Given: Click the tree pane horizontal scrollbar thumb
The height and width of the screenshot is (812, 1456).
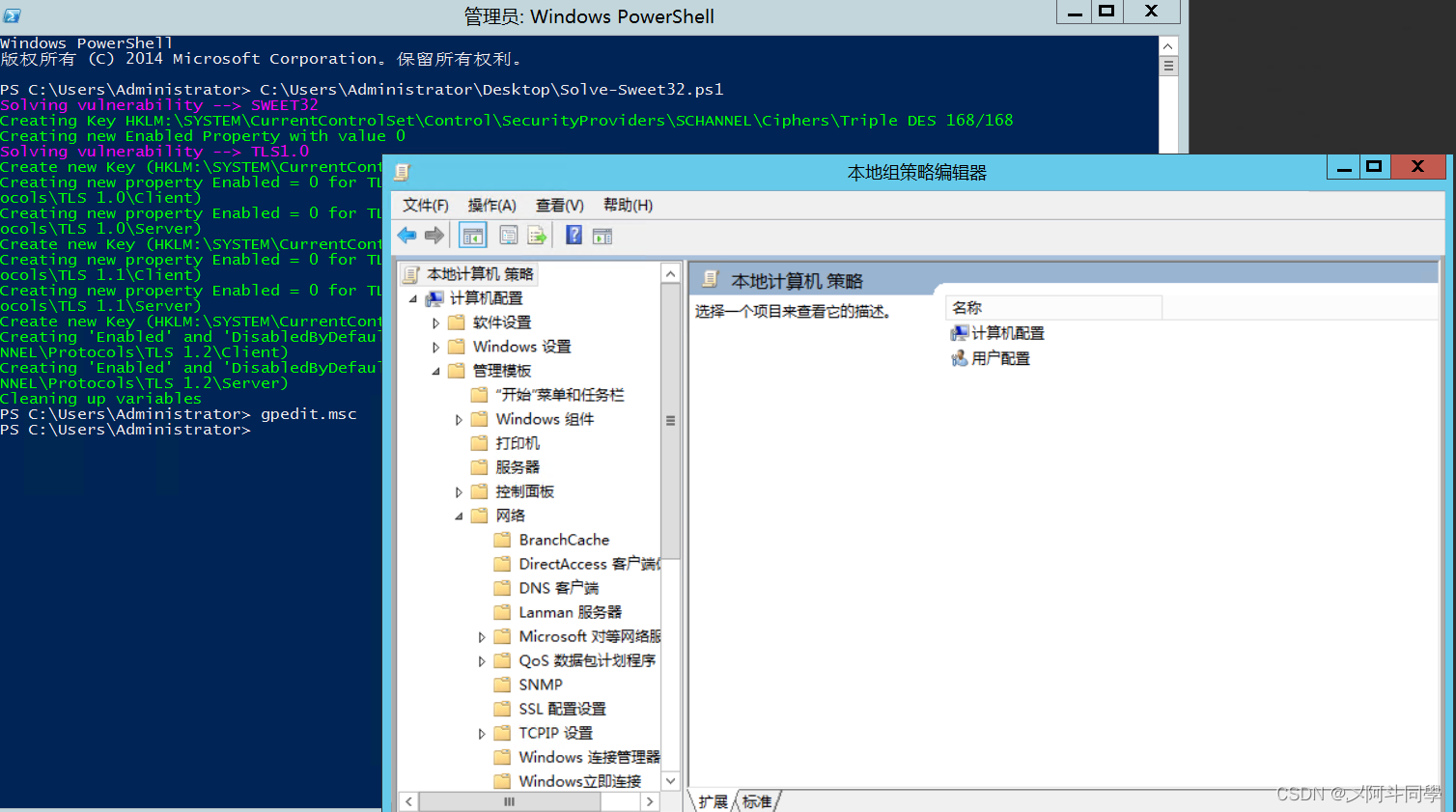Looking at the screenshot, I should [510, 801].
